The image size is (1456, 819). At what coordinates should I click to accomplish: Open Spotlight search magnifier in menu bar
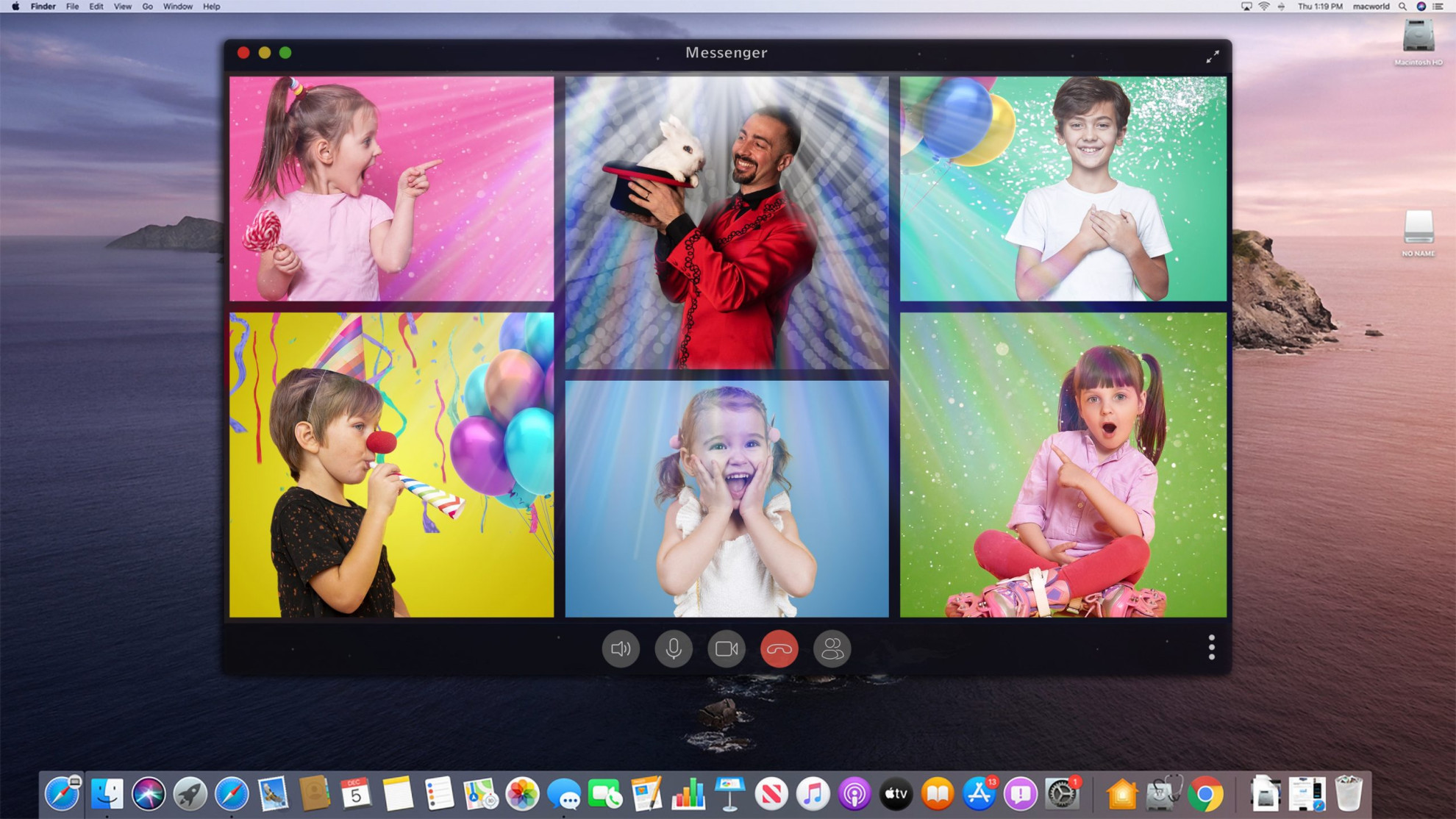pyautogui.click(x=1403, y=7)
